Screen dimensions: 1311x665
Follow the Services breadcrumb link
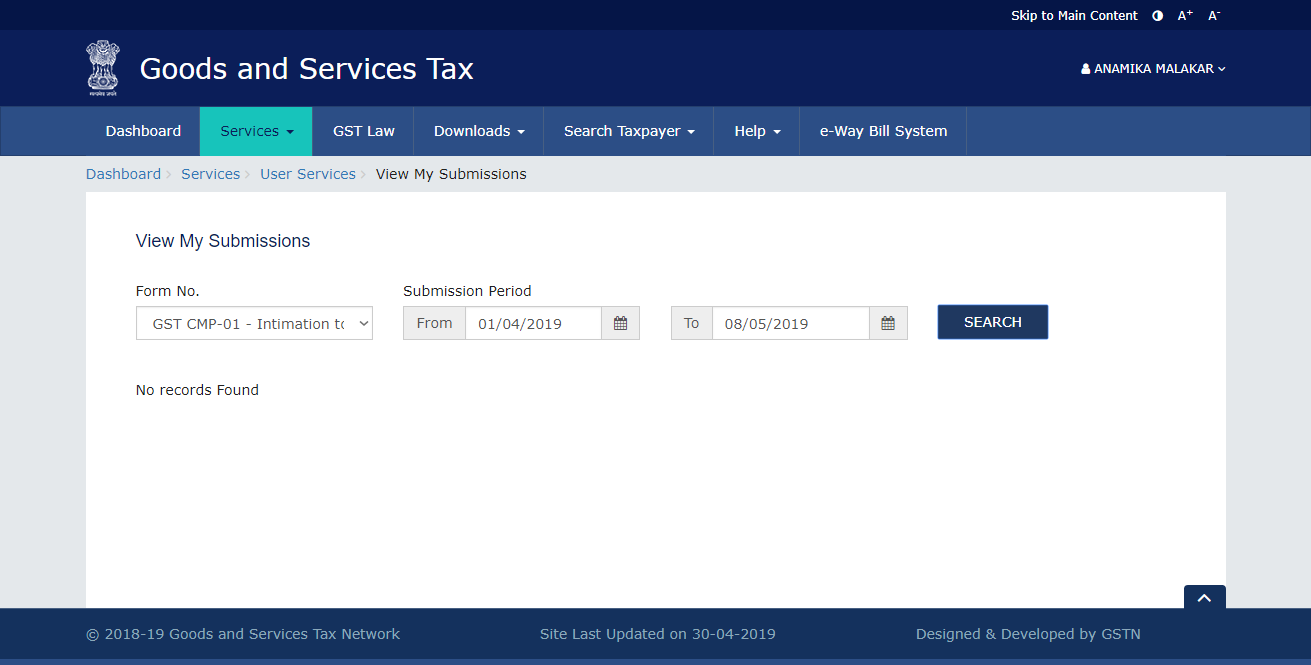point(210,174)
